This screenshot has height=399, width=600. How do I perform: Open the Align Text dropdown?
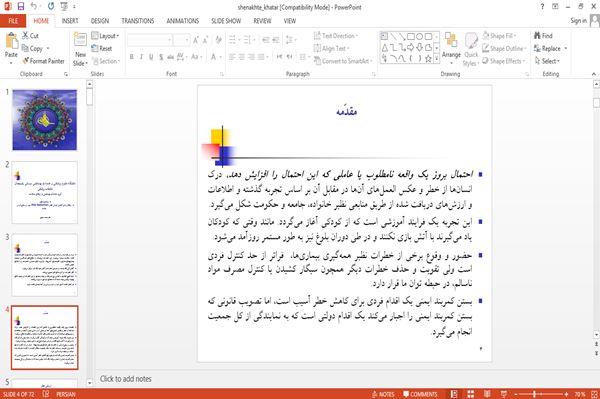(x=331, y=49)
